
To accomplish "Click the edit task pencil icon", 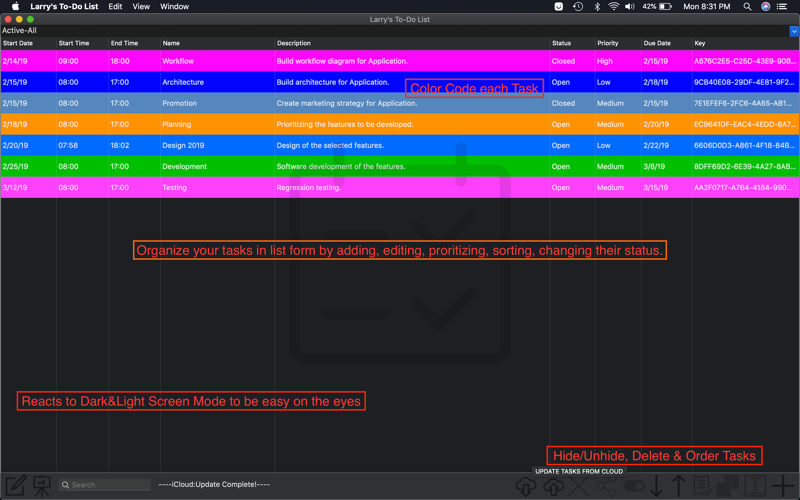I will coord(16,485).
